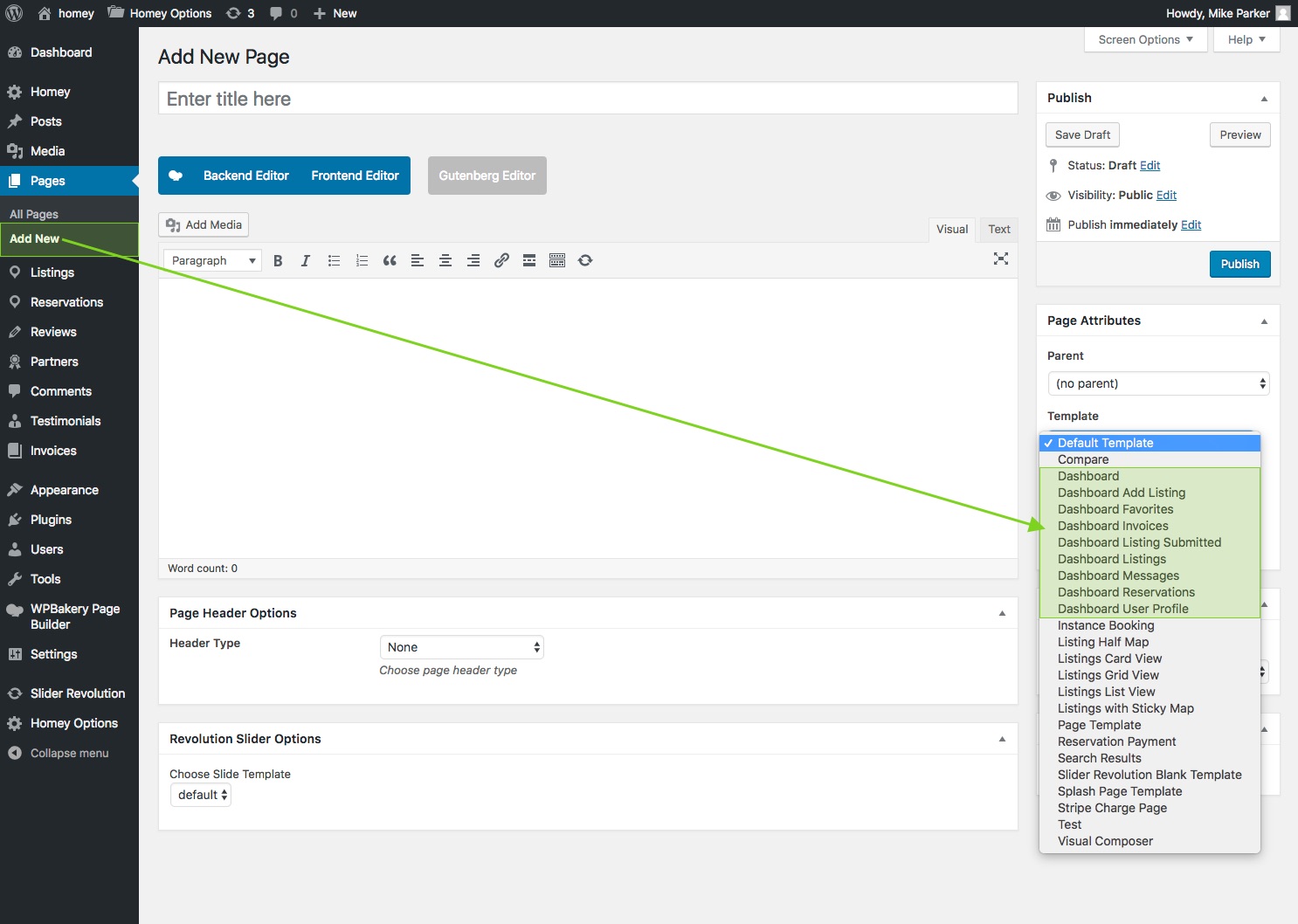
Task: Choose Listing Half Map template
Action: pos(1150,642)
